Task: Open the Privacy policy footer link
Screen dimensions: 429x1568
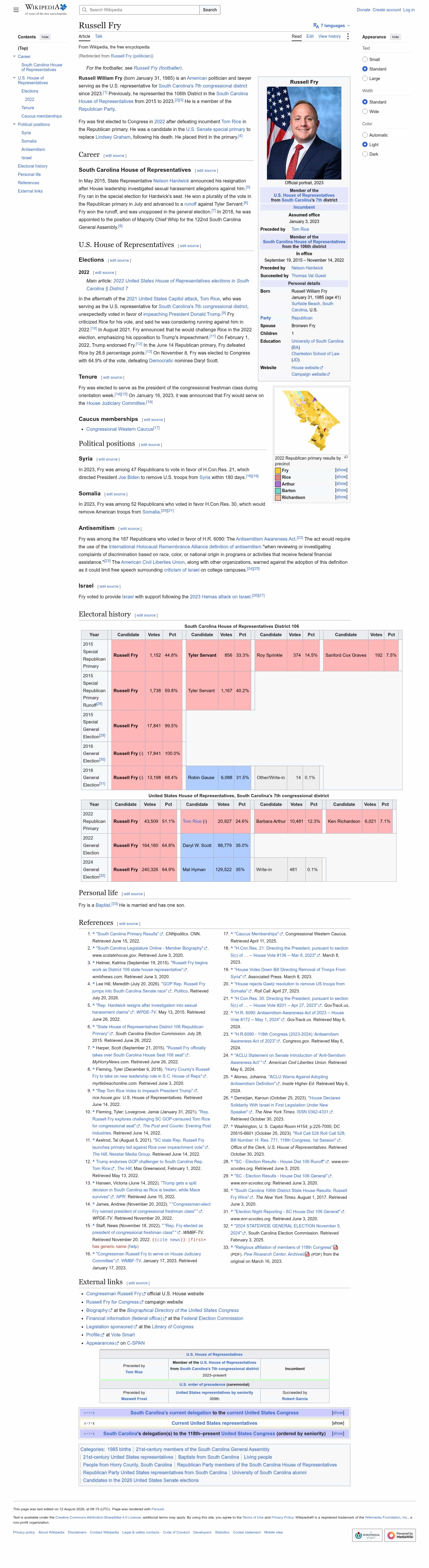Action: tap(24, 1532)
